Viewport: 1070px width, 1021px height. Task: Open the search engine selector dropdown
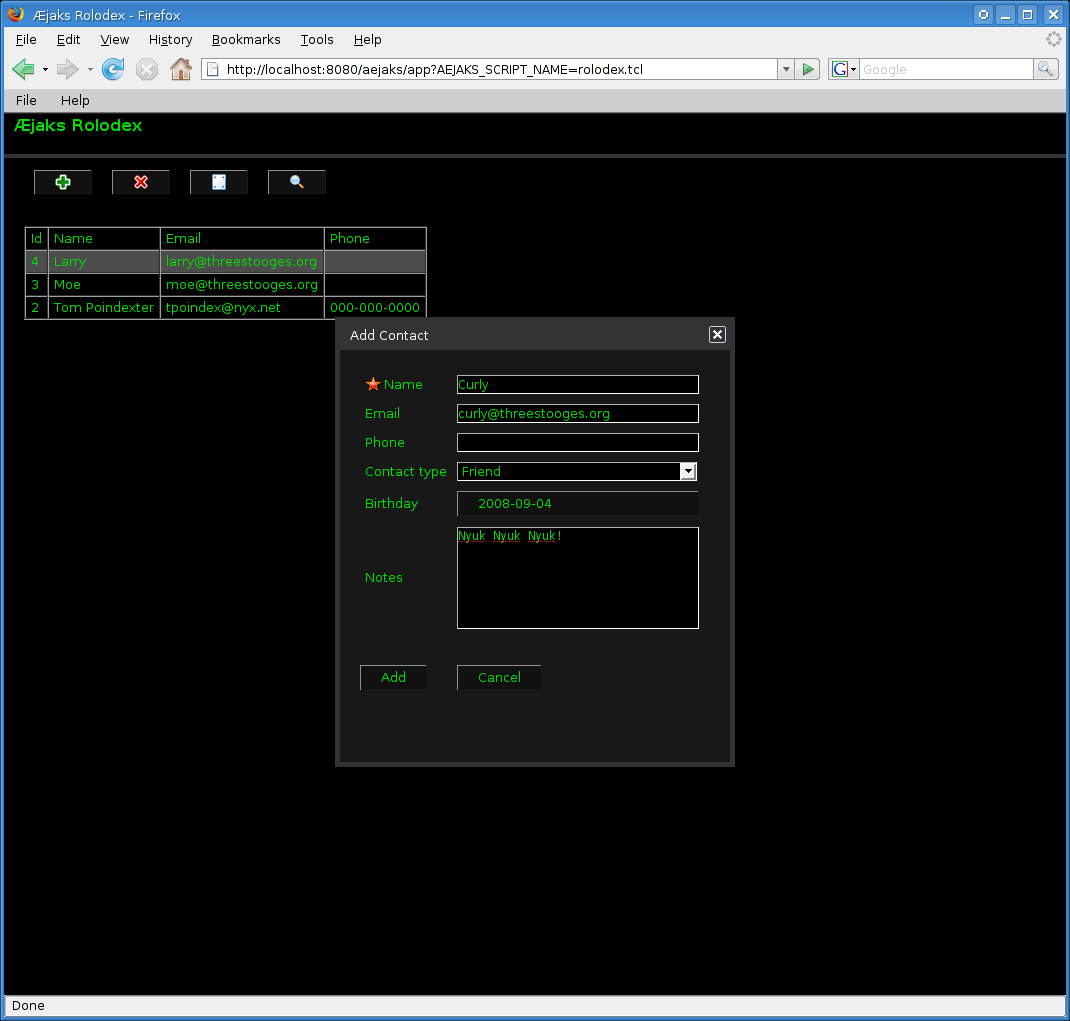coord(843,69)
